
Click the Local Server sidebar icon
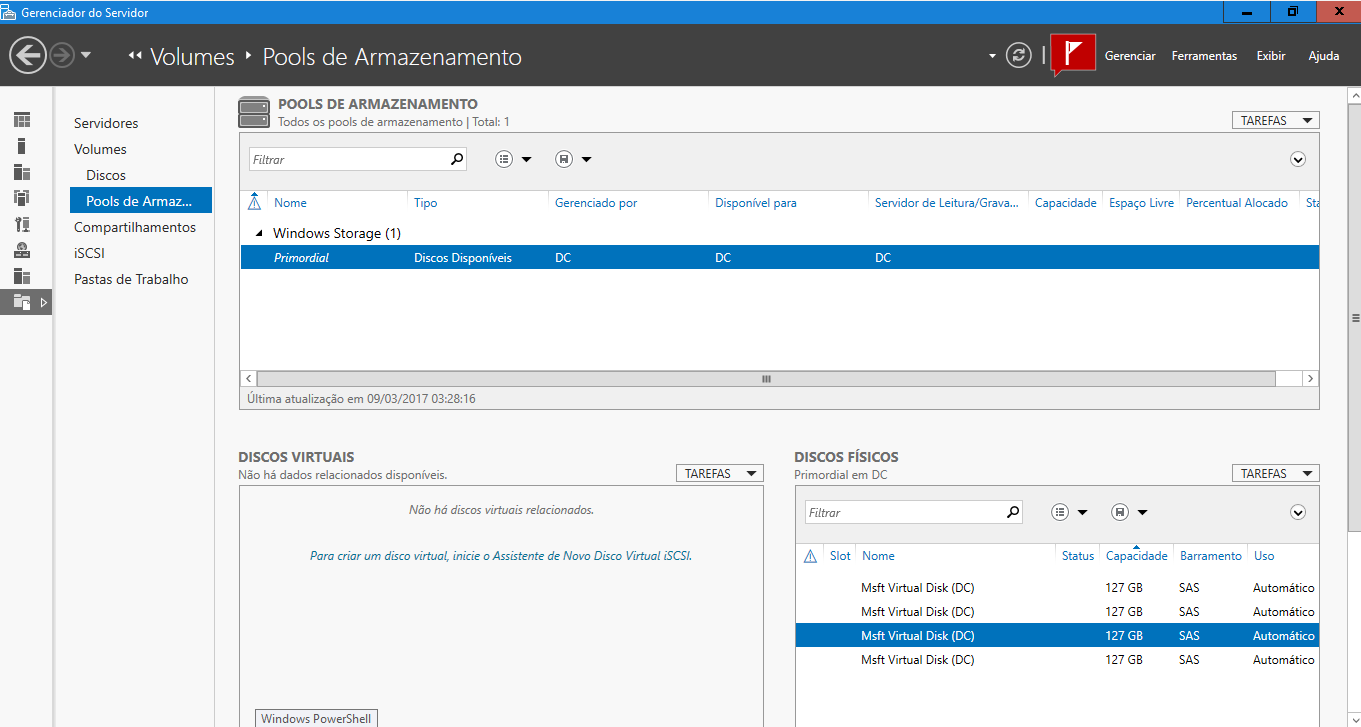click(22, 146)
